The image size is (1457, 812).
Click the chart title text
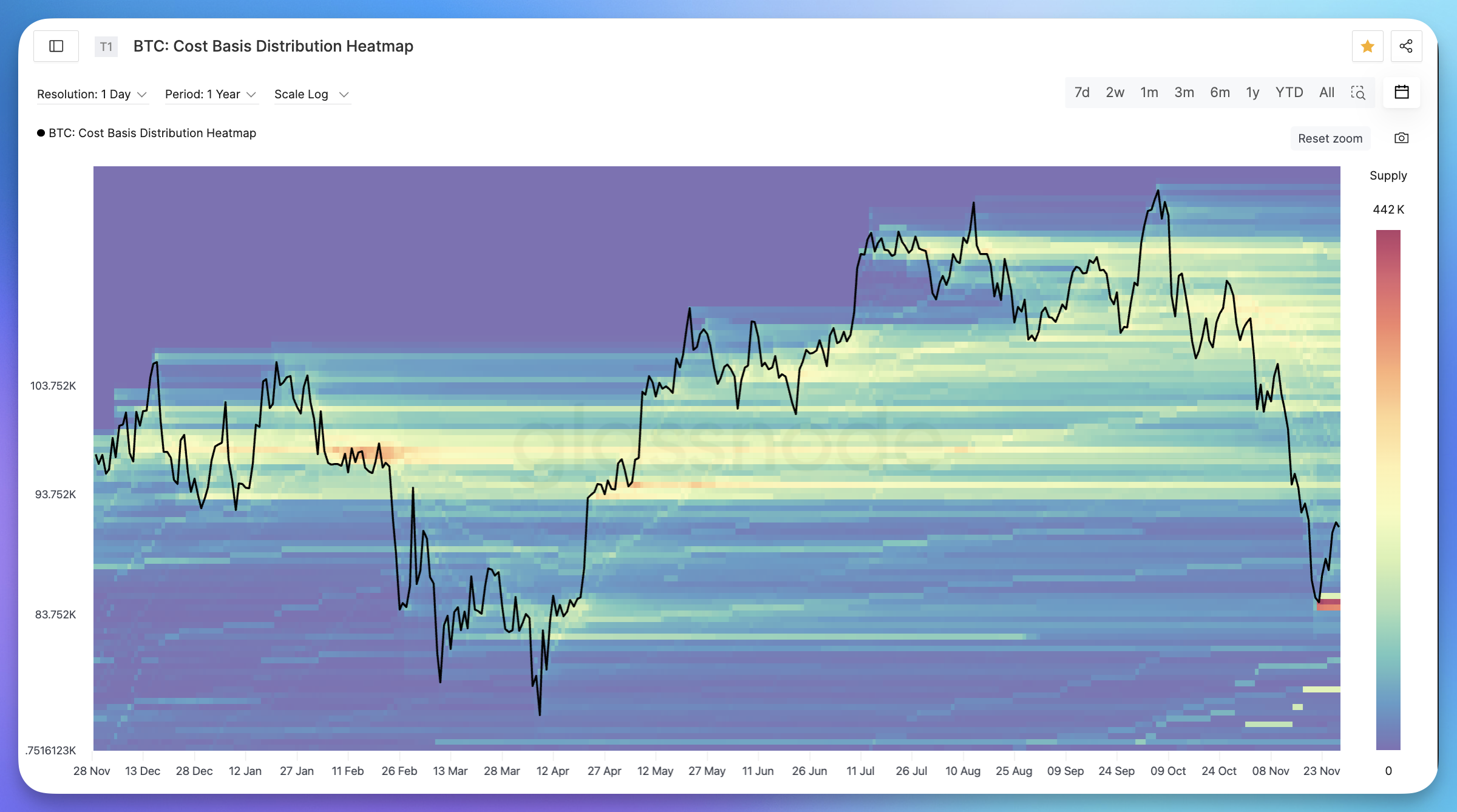(273, 46)
